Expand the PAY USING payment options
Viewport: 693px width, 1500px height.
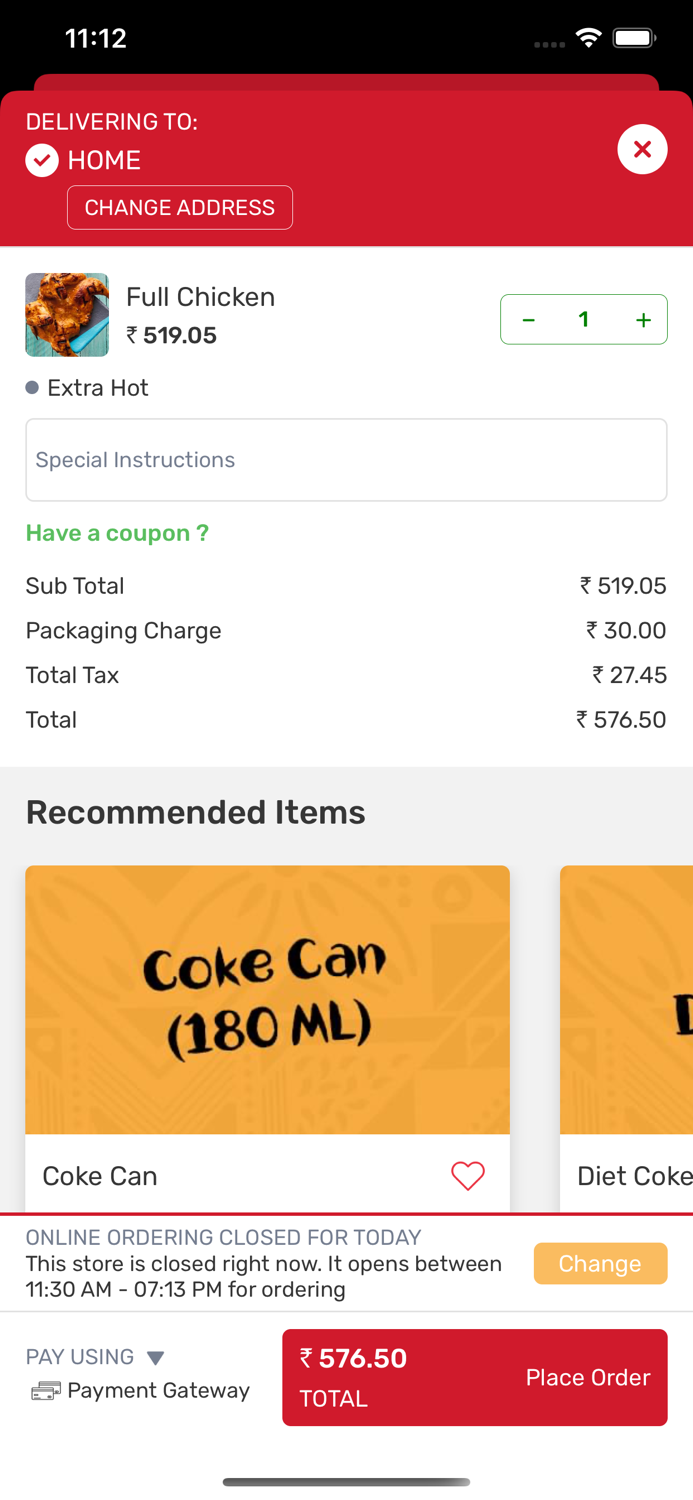(80, 1357)
